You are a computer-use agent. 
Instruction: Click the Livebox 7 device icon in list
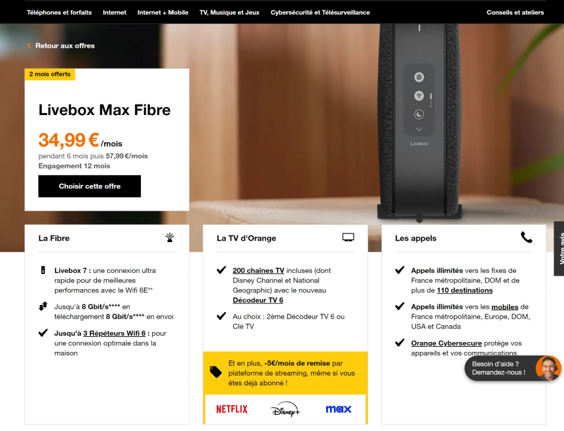click(x=43, y=270)
